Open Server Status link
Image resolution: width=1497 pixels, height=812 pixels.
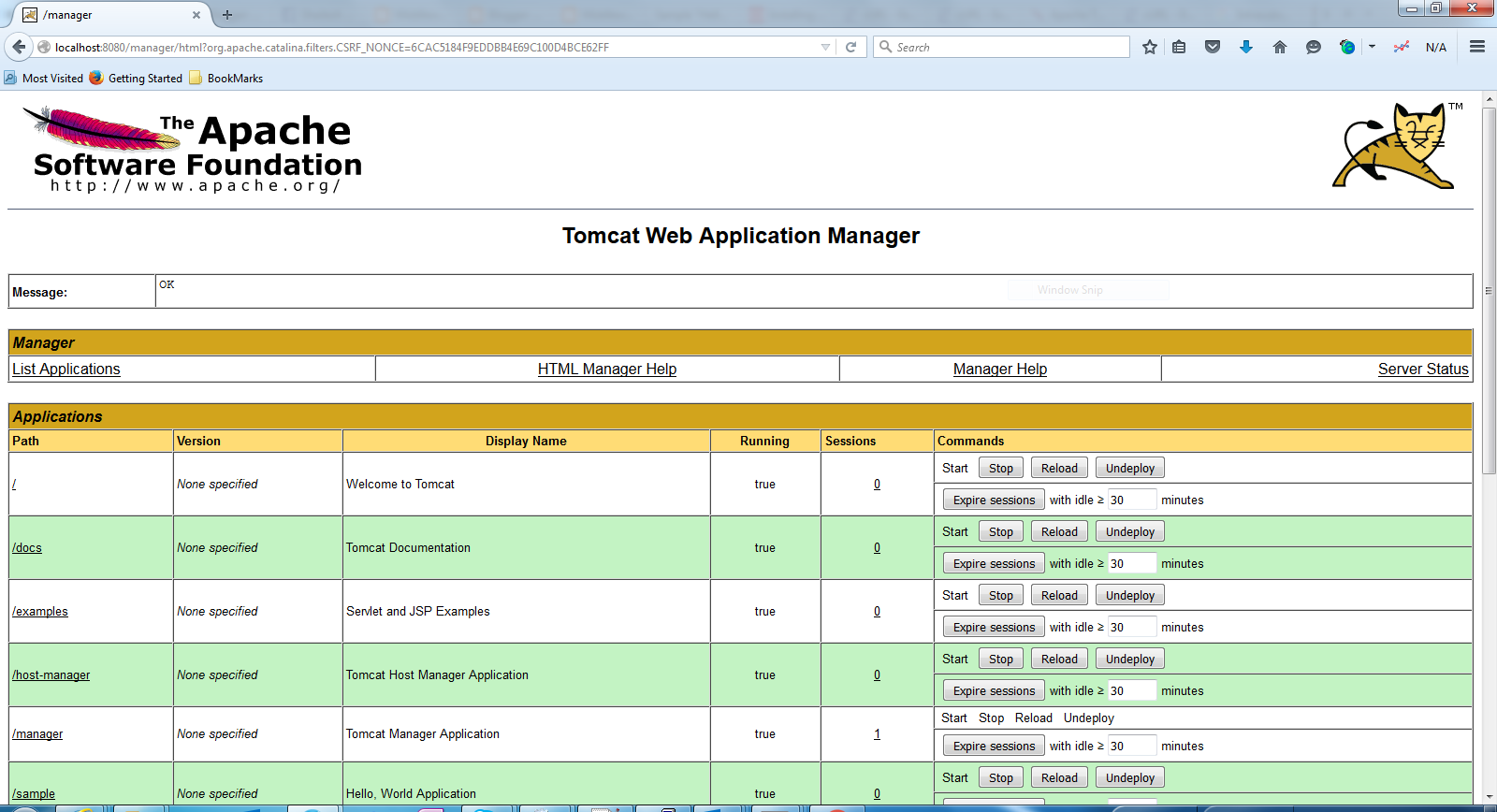pyautogui.click(x=1423, y=369)
